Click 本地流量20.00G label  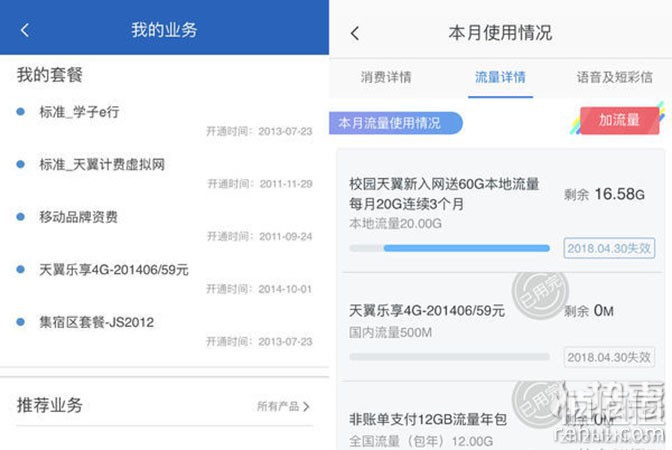(x=395, y=224)
